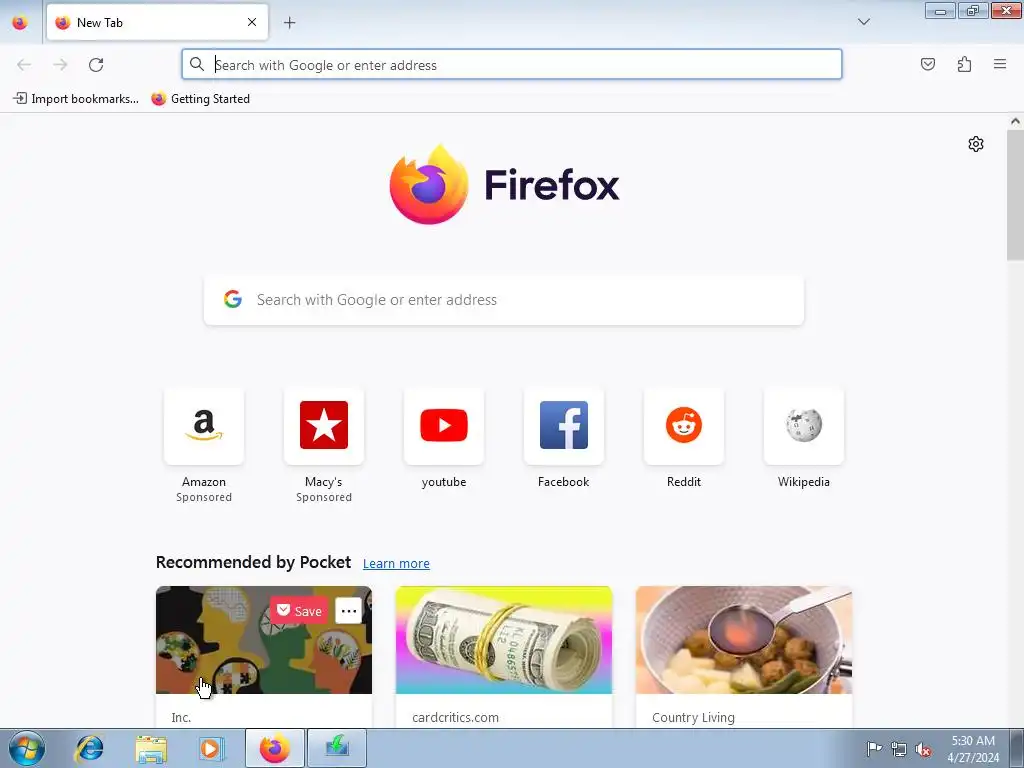Open a new tab with plus button
Image resolution: width=1024 pixels, height=768 pixels.
click(289, 23)
